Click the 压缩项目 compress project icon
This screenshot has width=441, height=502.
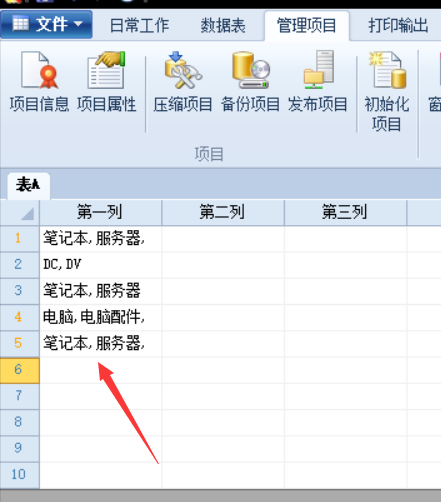[183, 82]
